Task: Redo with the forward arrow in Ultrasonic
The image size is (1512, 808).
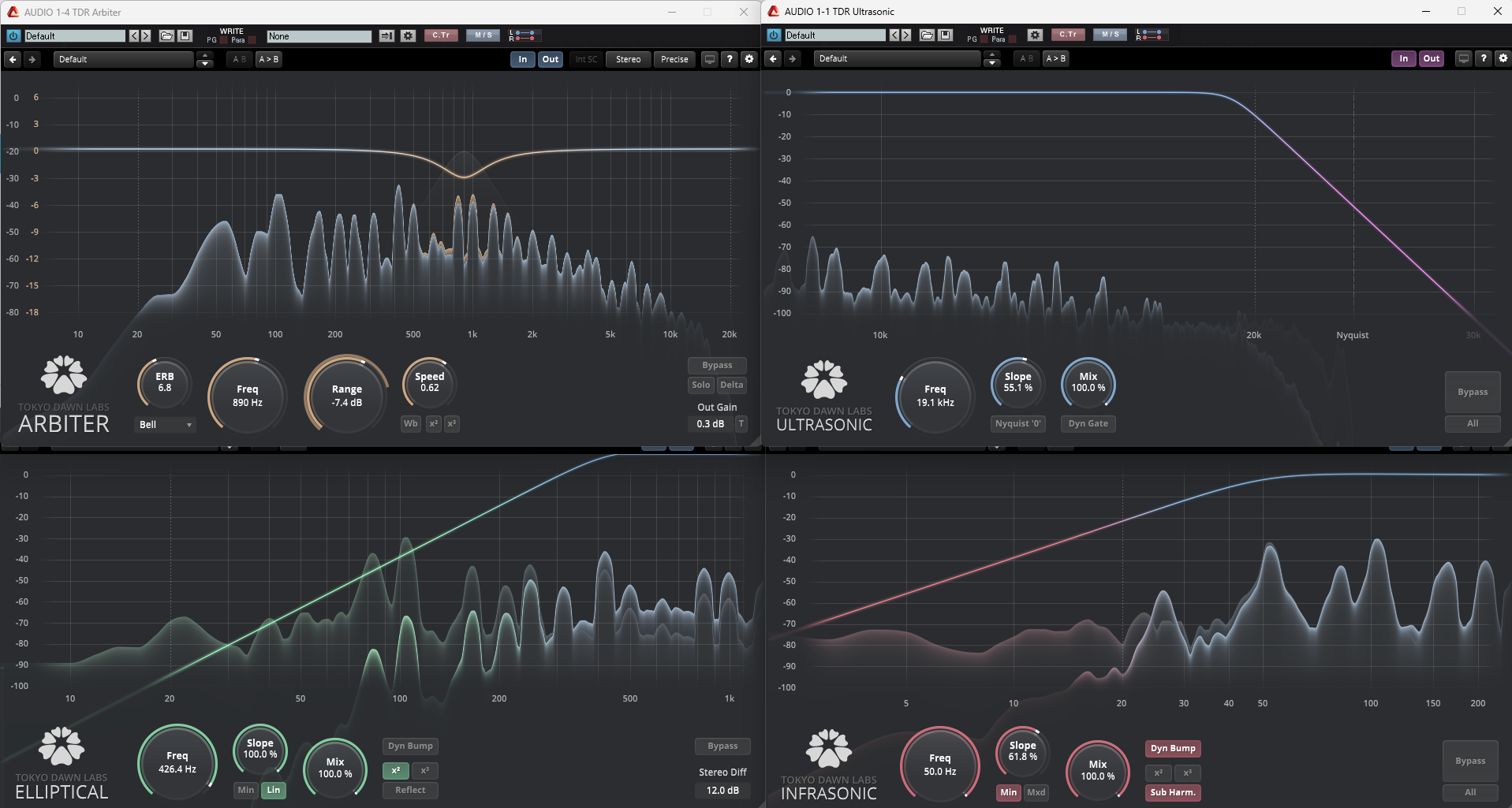Action: [792, 58]
